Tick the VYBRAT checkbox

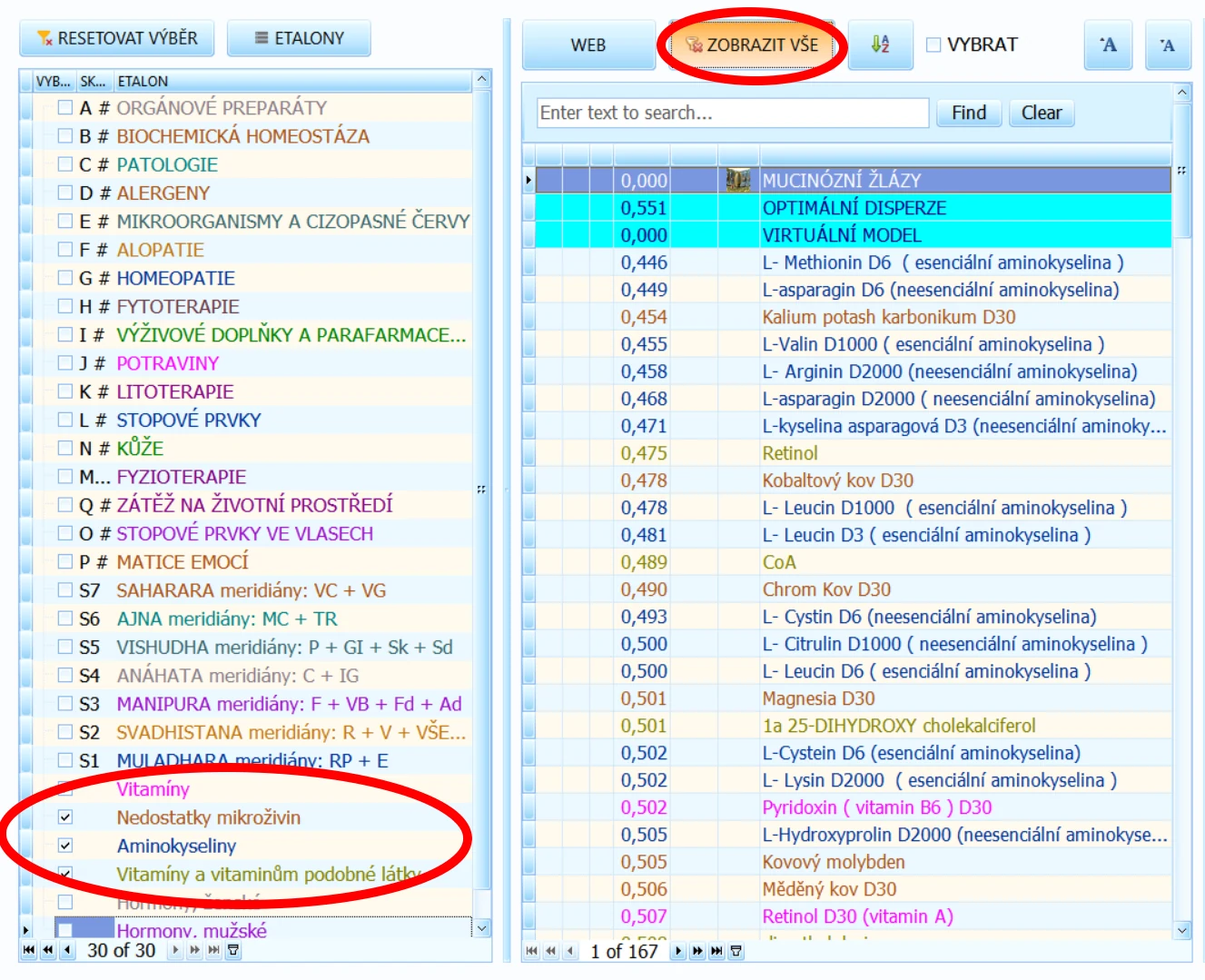(x=933, y=45)
